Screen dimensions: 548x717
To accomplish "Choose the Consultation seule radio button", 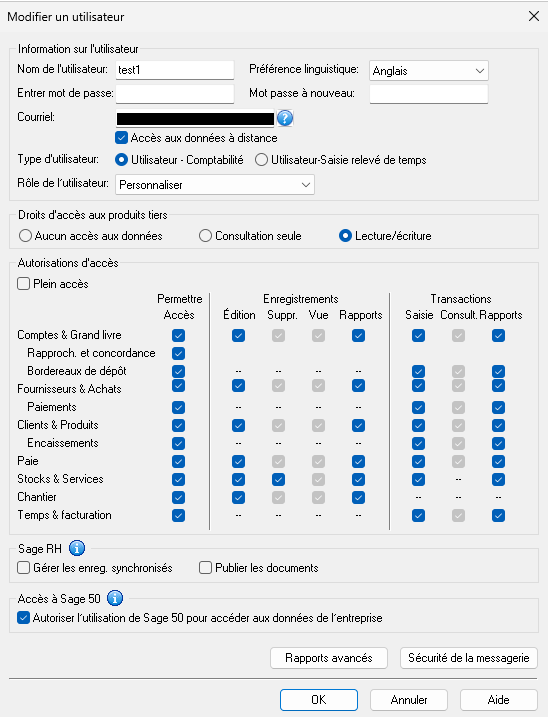I will (x=205, y=235).
